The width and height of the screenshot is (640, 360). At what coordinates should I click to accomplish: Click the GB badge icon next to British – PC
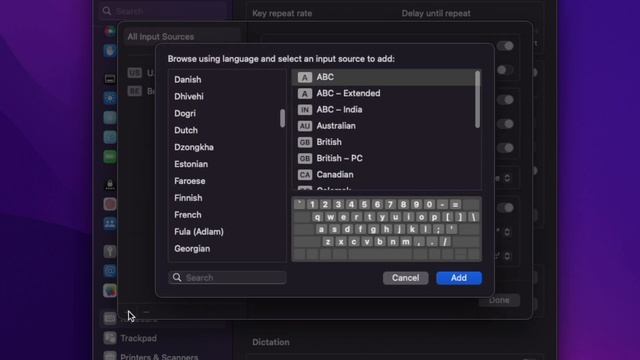click(x=304, y=158)
